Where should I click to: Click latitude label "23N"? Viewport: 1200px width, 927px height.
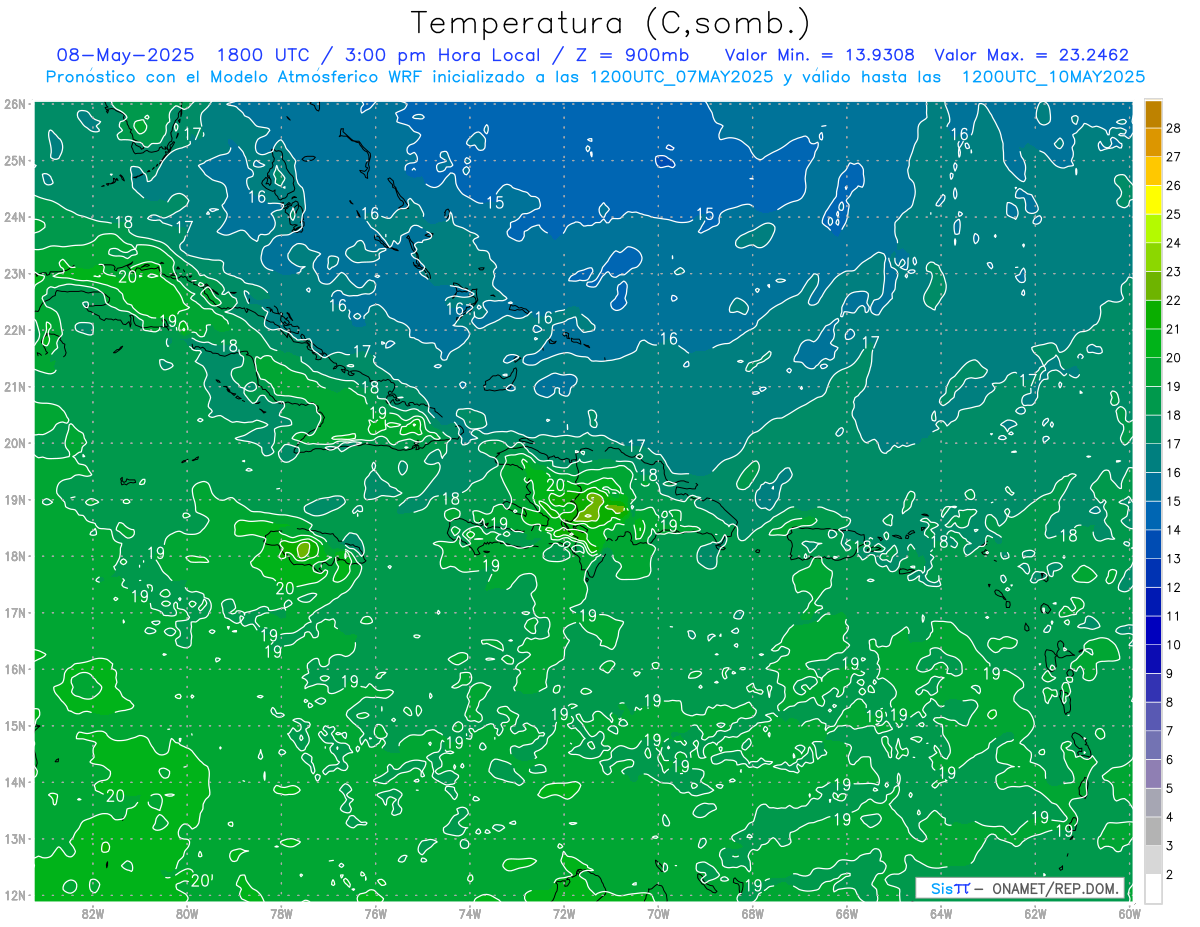tap(15, 273)
